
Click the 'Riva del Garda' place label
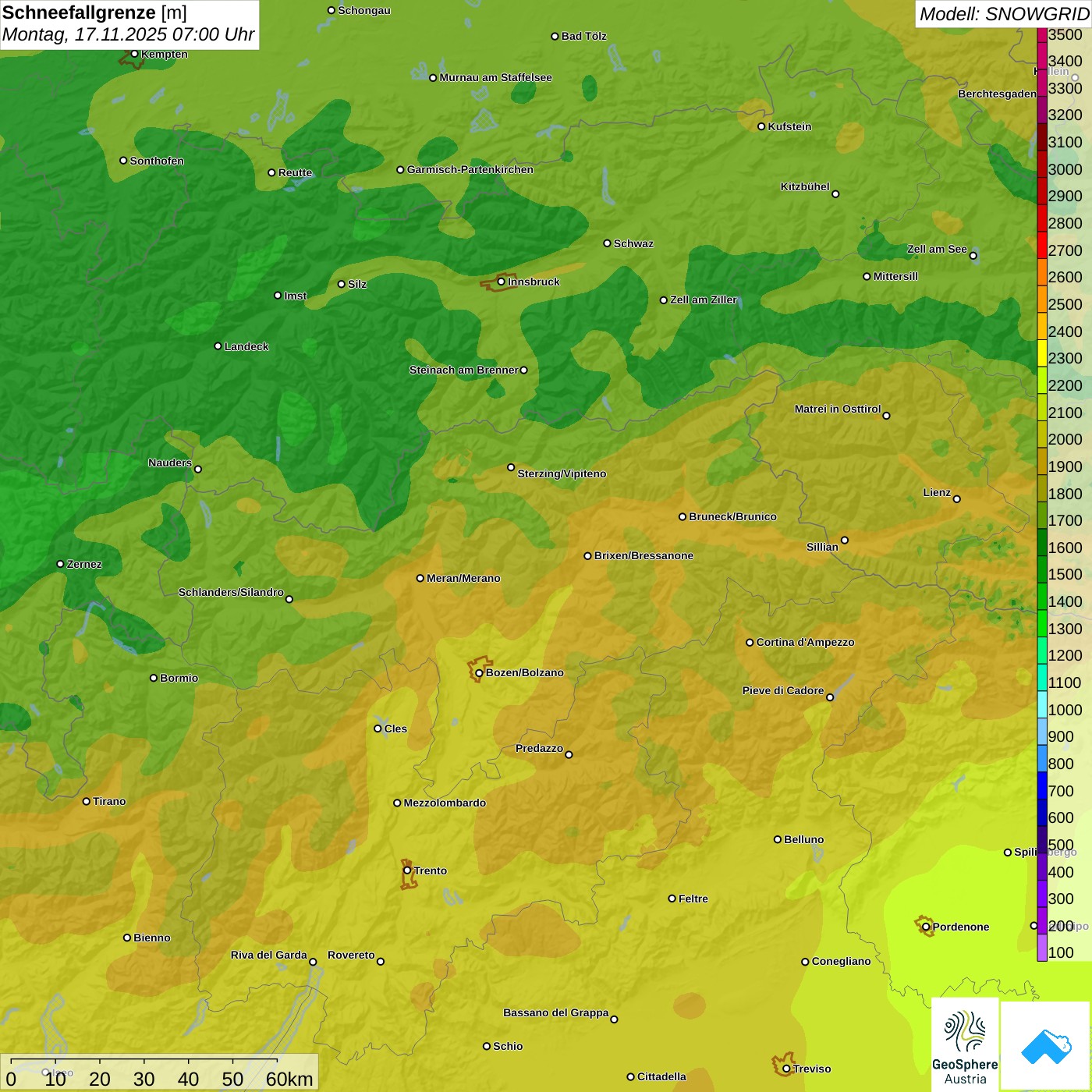[x=269, y=955]
